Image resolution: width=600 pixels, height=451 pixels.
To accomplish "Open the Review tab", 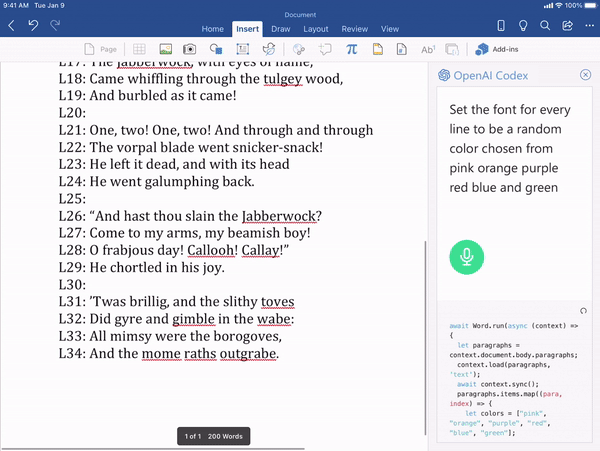I will pos(354,29).
